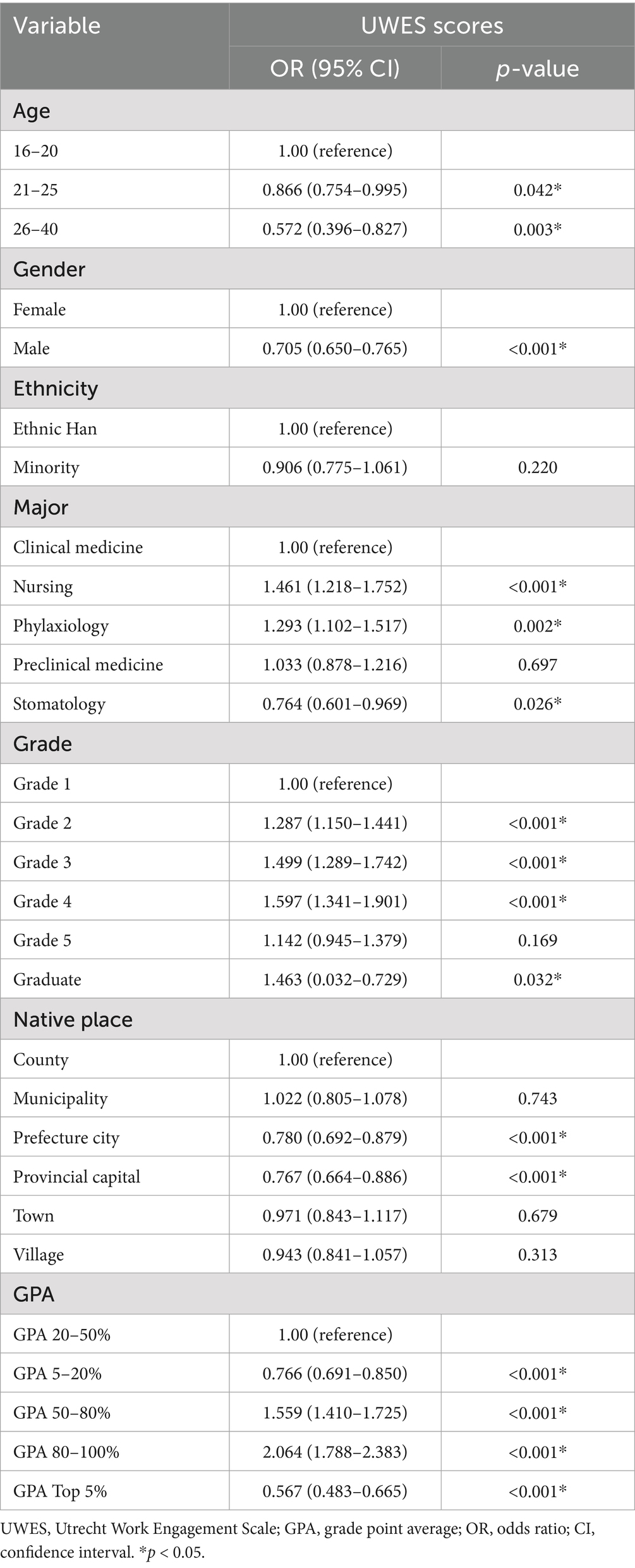Click the Variable column header
The height and width of the screenshot is (1568, 635).
coord(57,26)
